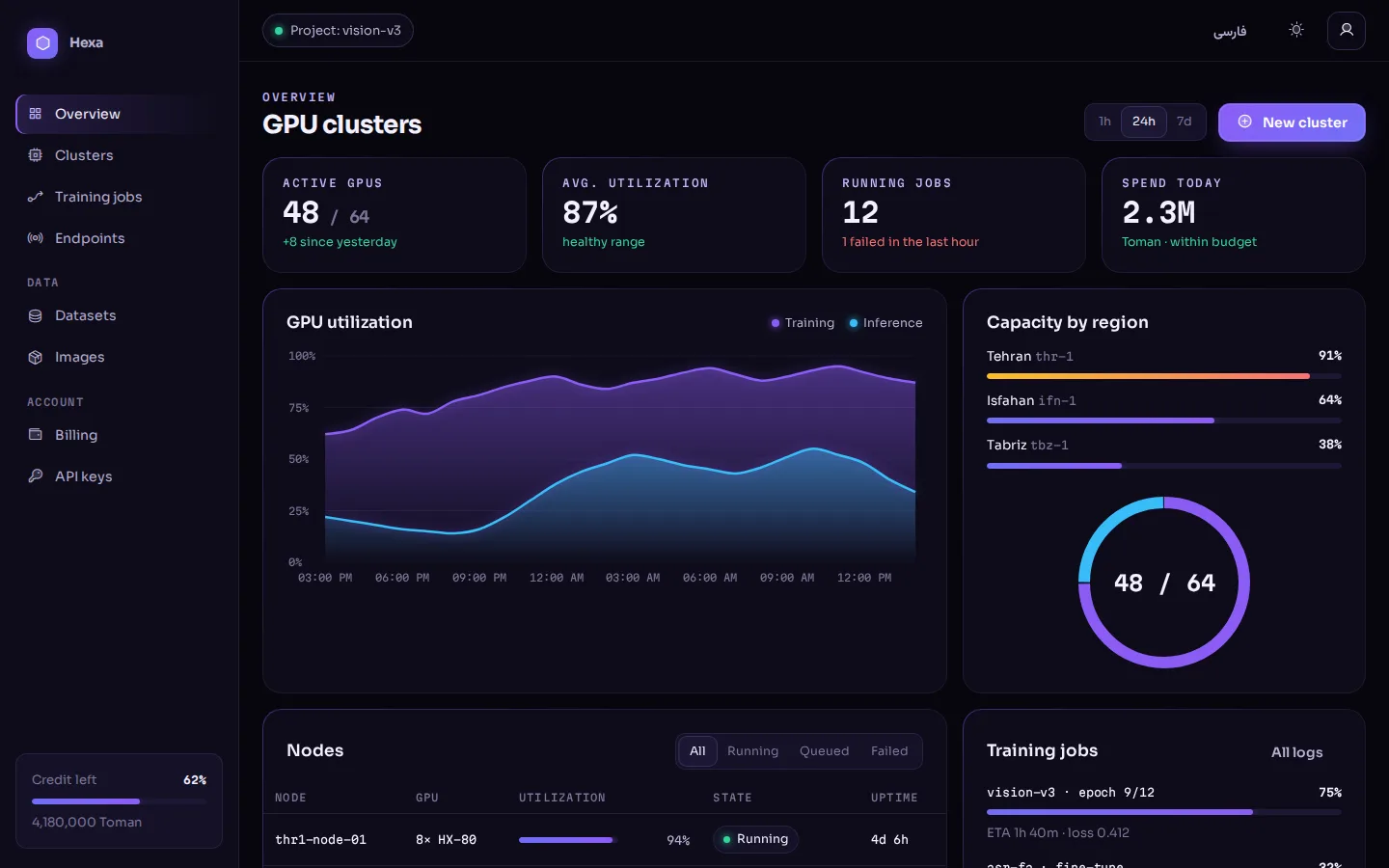The width and height of the screenshot is (1389, 868).
Task: Switch language to فارسی
Action: (1230, 31)
